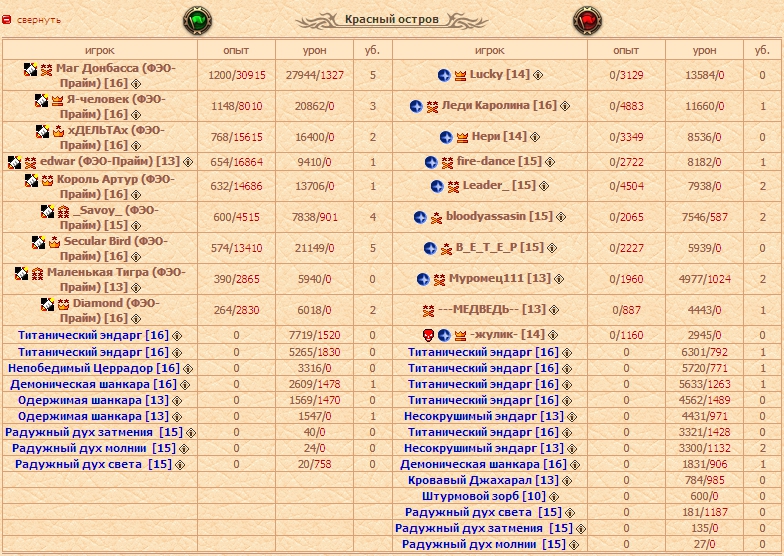The width and height of the screenshot is (784, 556).
Task: Click the left опыт column header
Action: 236,50
